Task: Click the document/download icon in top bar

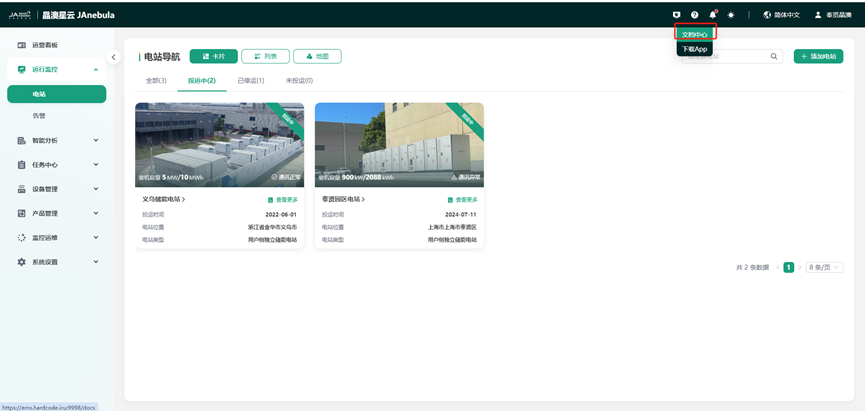Action: click(677, 15)
